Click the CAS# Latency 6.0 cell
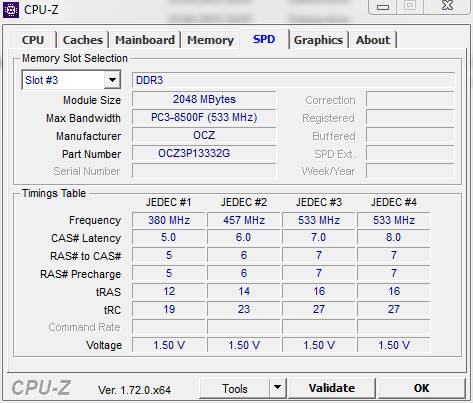473x403 pixels. coord(244,237)
